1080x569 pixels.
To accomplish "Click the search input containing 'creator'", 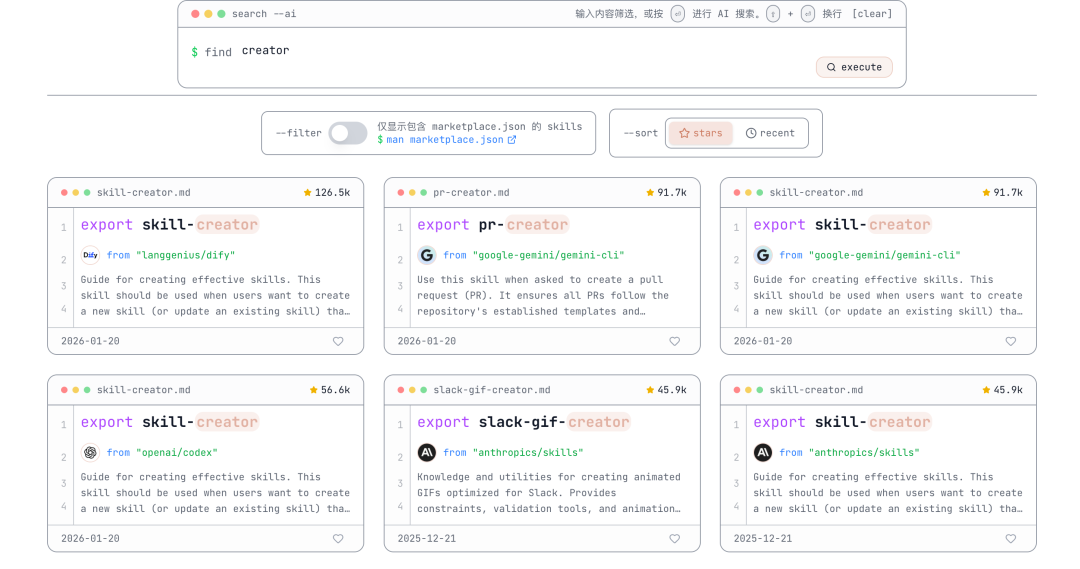I will click(x=500, y=51).
